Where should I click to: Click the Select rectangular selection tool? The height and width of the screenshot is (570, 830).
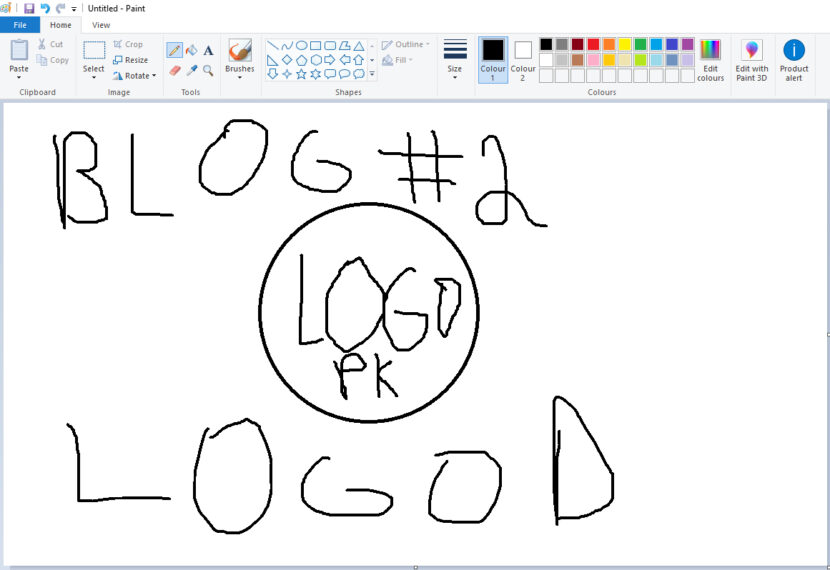[94, 51]
